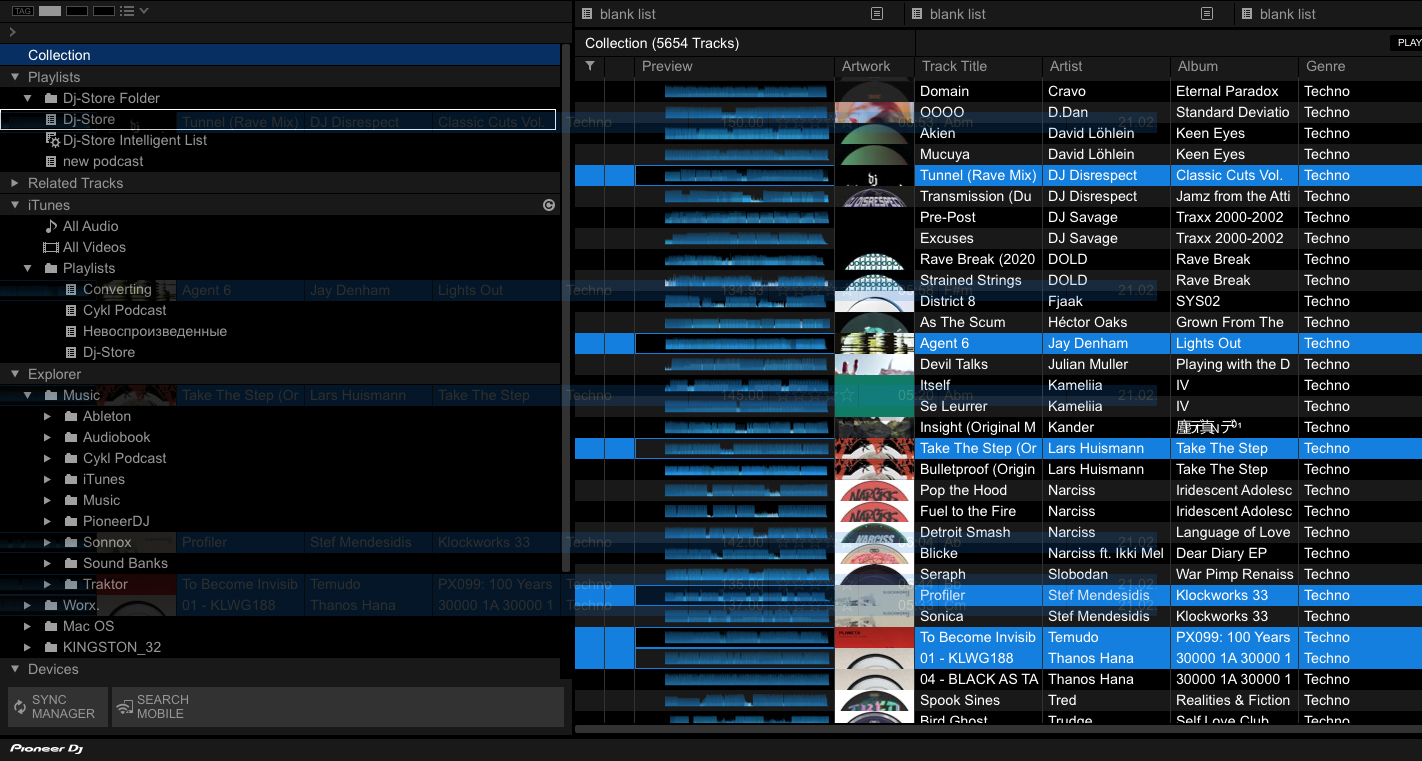Click artist Héctor Oaks
This screenshot has width=1422, height=761.
1087,322
